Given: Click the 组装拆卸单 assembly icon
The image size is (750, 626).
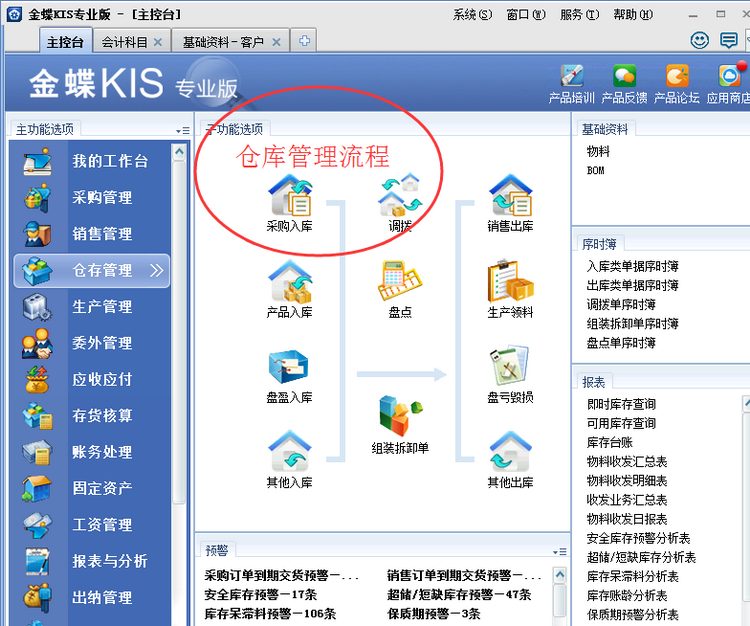Looking at the screenshot, I should [399, 417].
